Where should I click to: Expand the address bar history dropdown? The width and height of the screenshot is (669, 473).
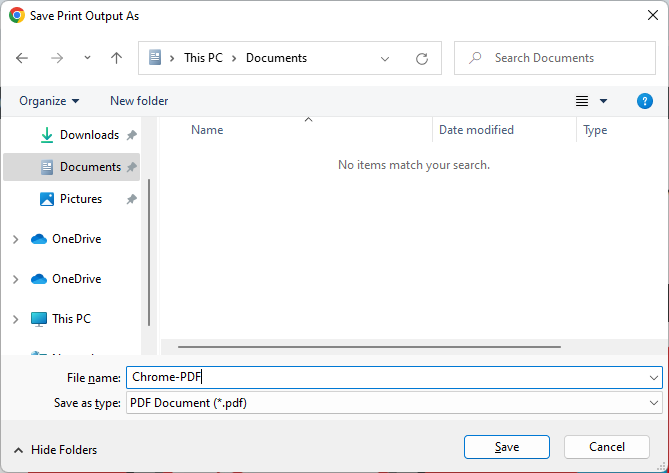coord(385,58)
